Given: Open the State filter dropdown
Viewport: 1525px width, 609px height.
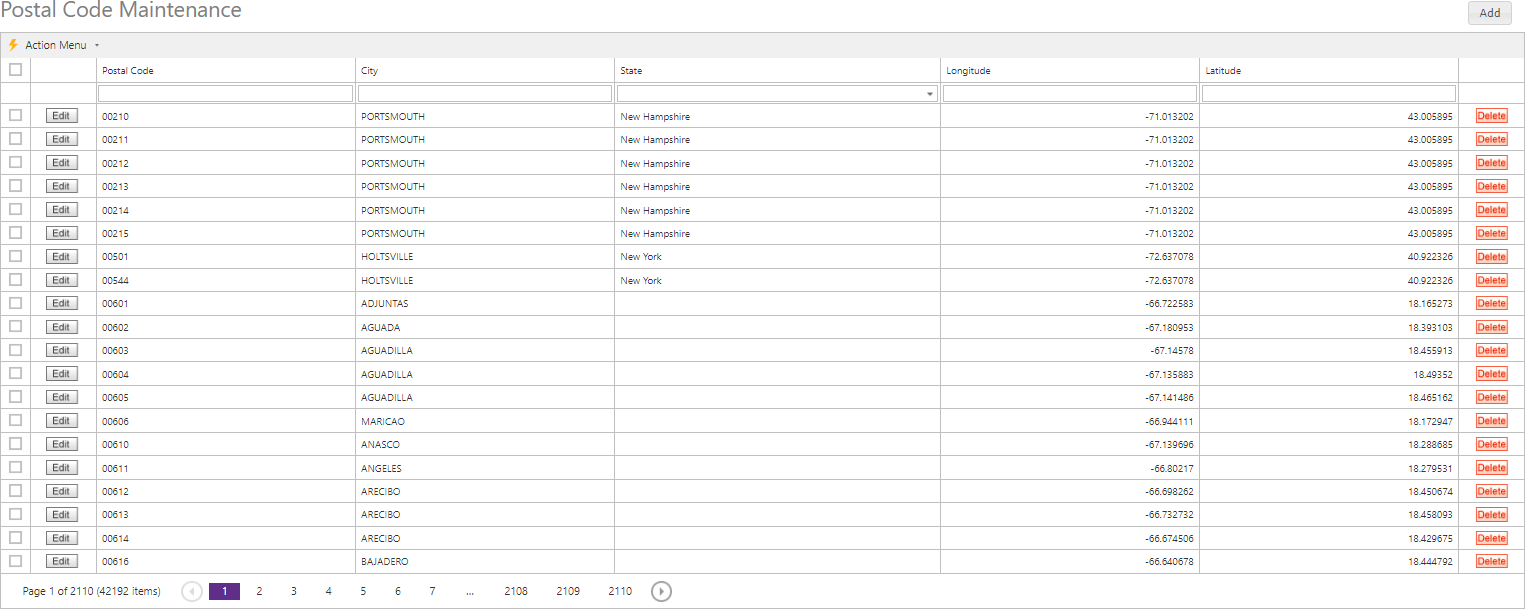Looking at the screenshot, I should (x=930, y=94).
